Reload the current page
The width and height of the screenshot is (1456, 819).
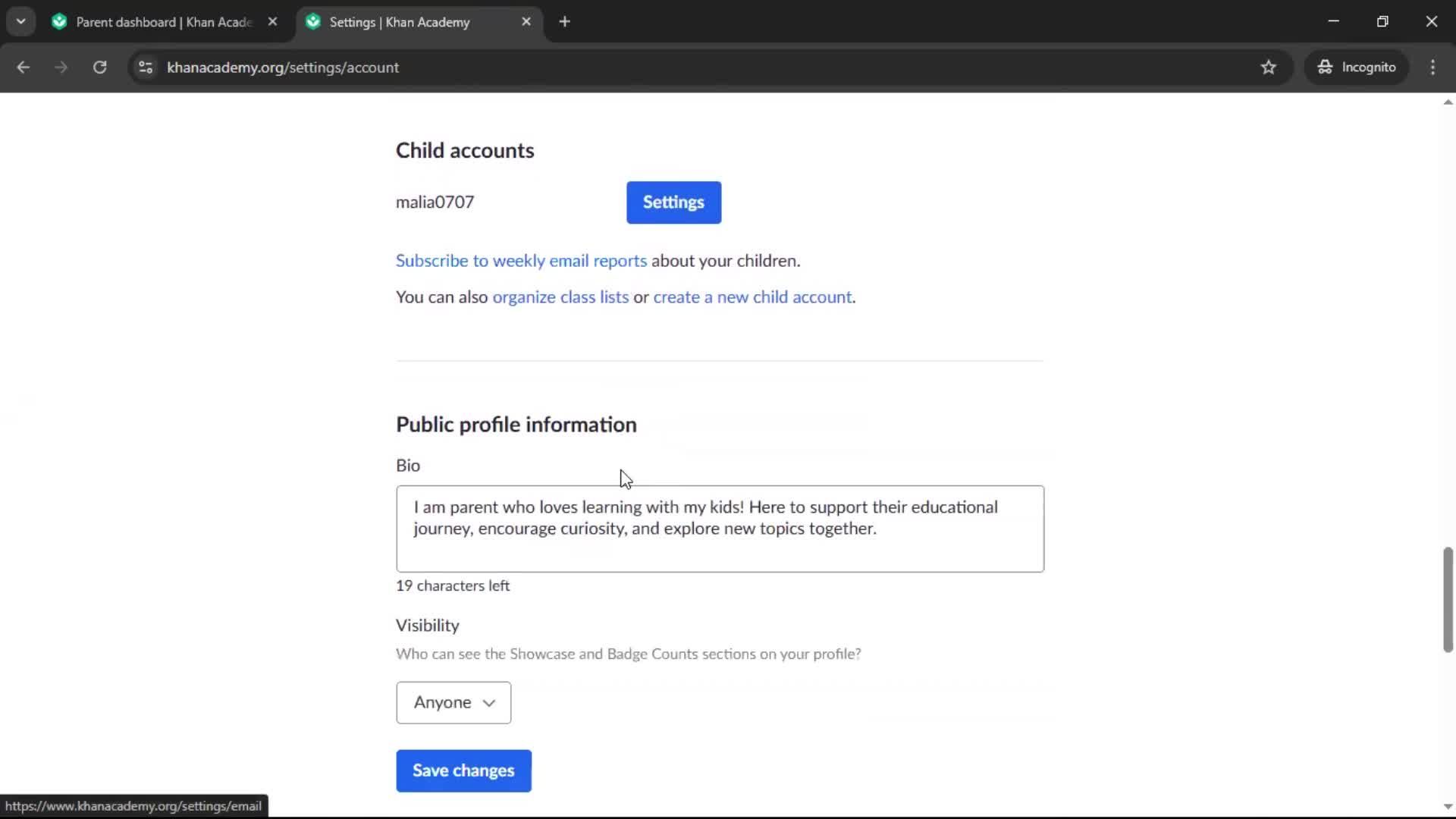(99, 67)
